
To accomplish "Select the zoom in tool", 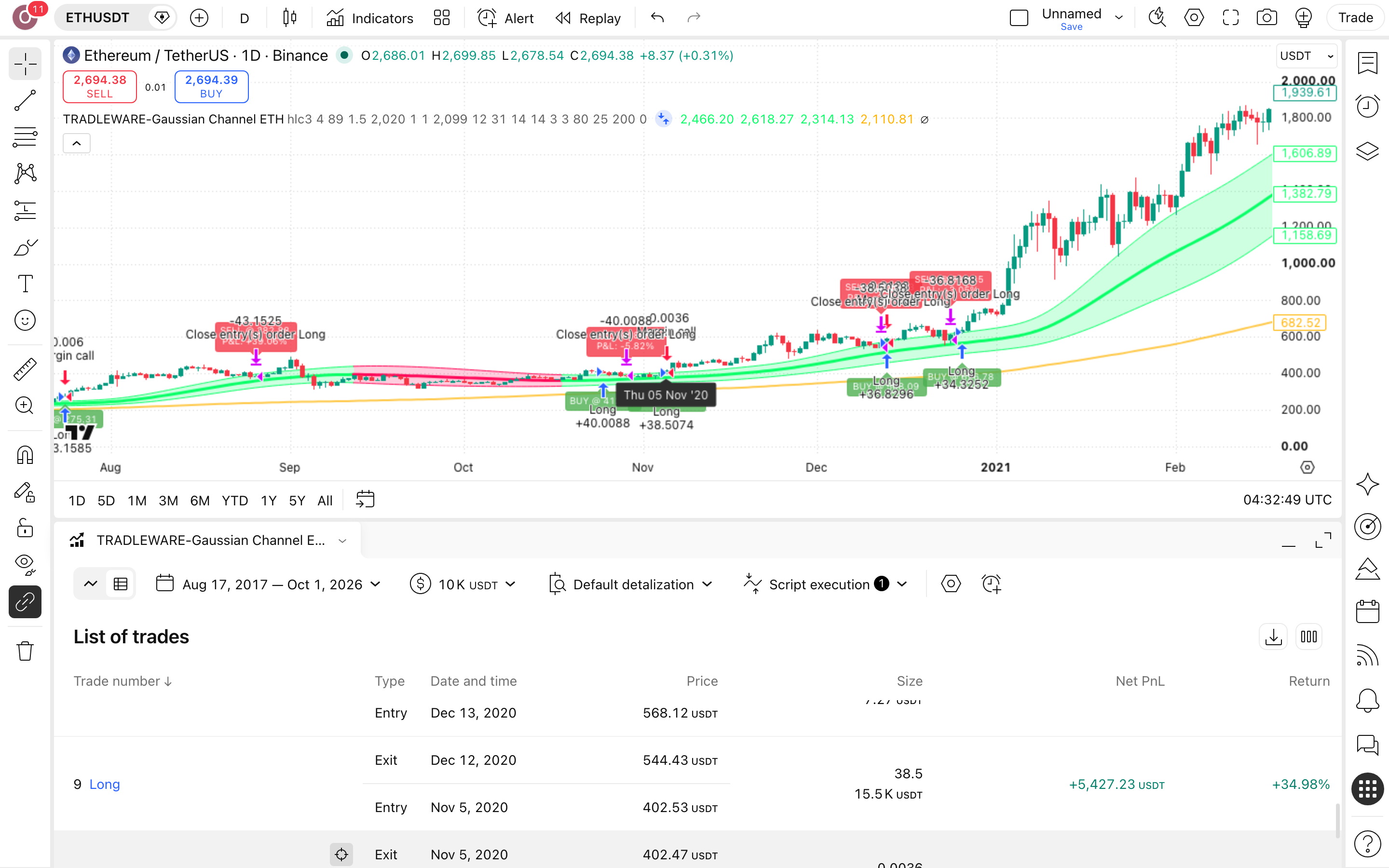I will tap(25, 406).
